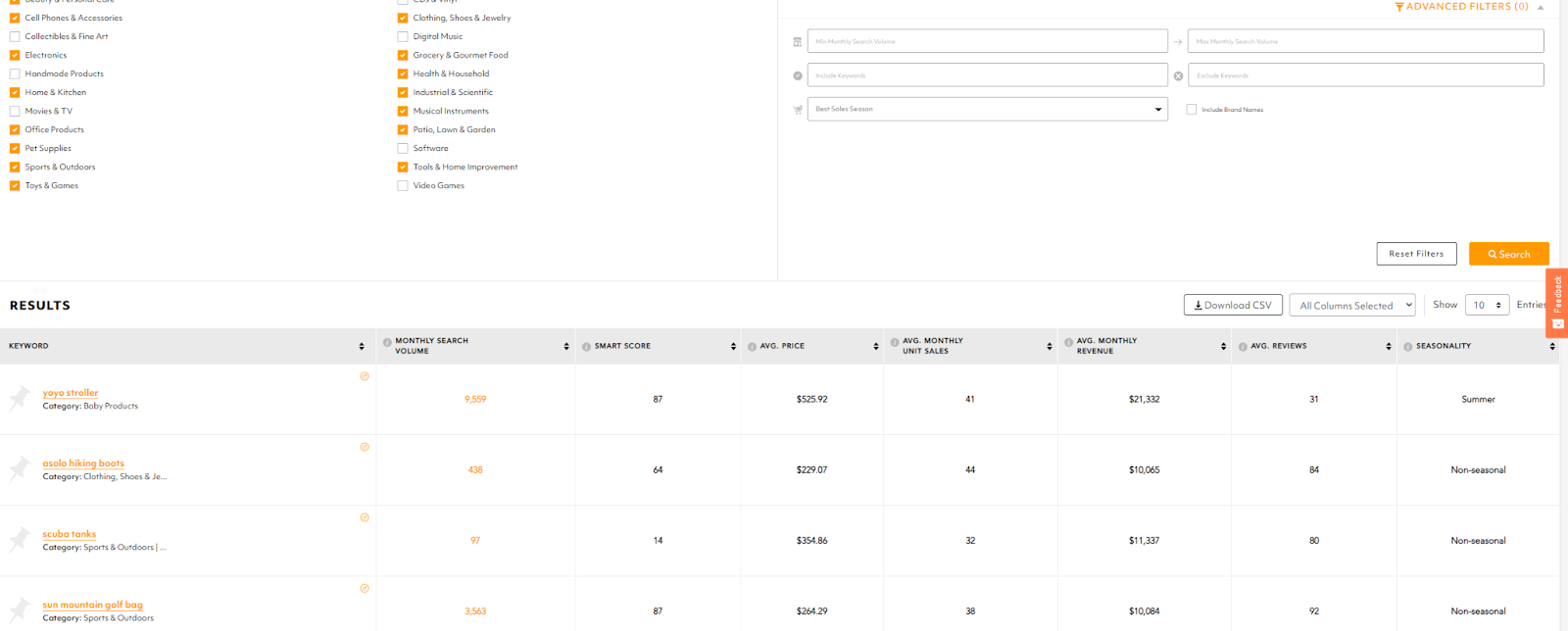The image size is (1568, 631).
Task: Open sun mountain golf bag link
Action: [93, 605]
